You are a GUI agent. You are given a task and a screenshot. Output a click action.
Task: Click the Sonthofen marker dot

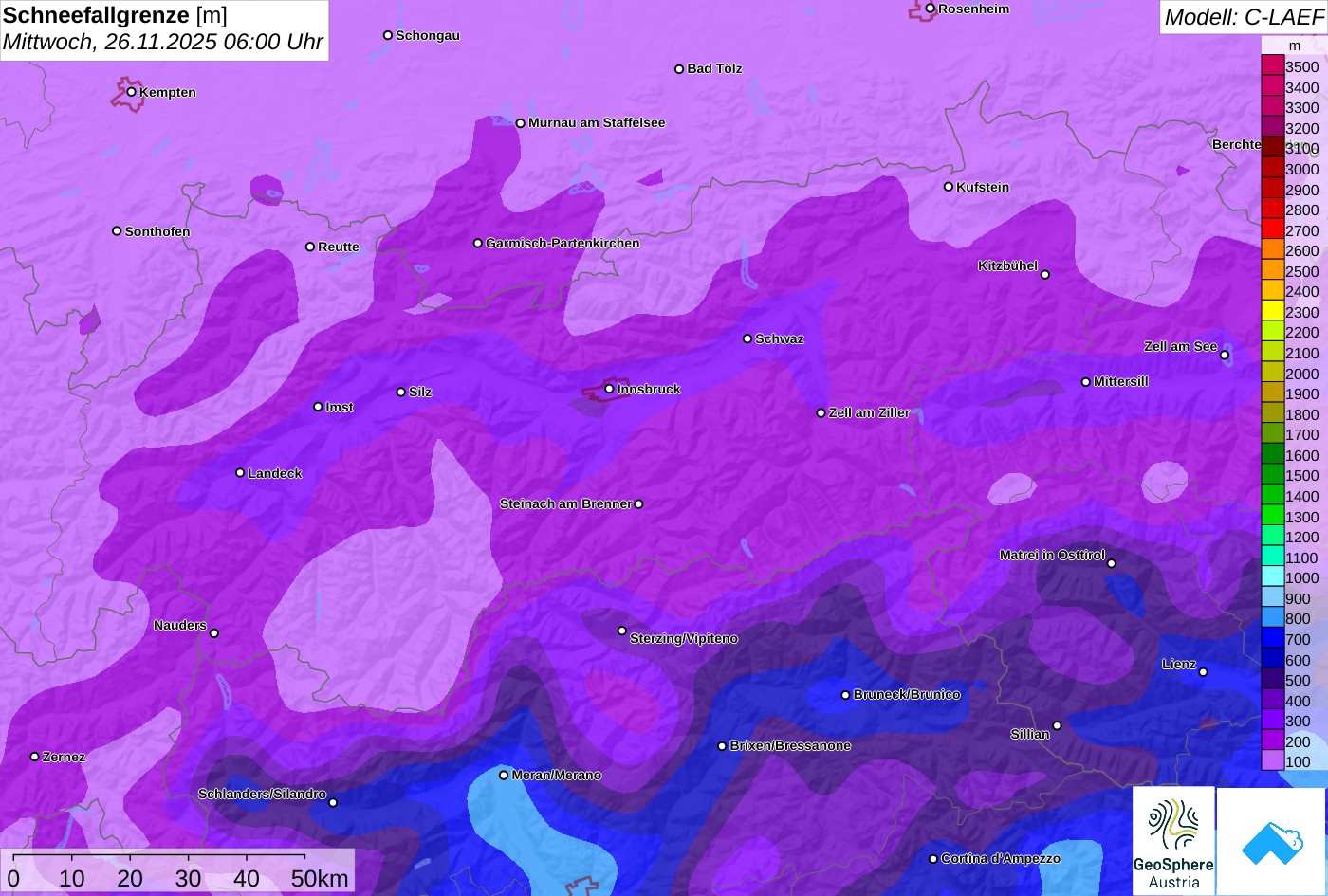[117, 231]
